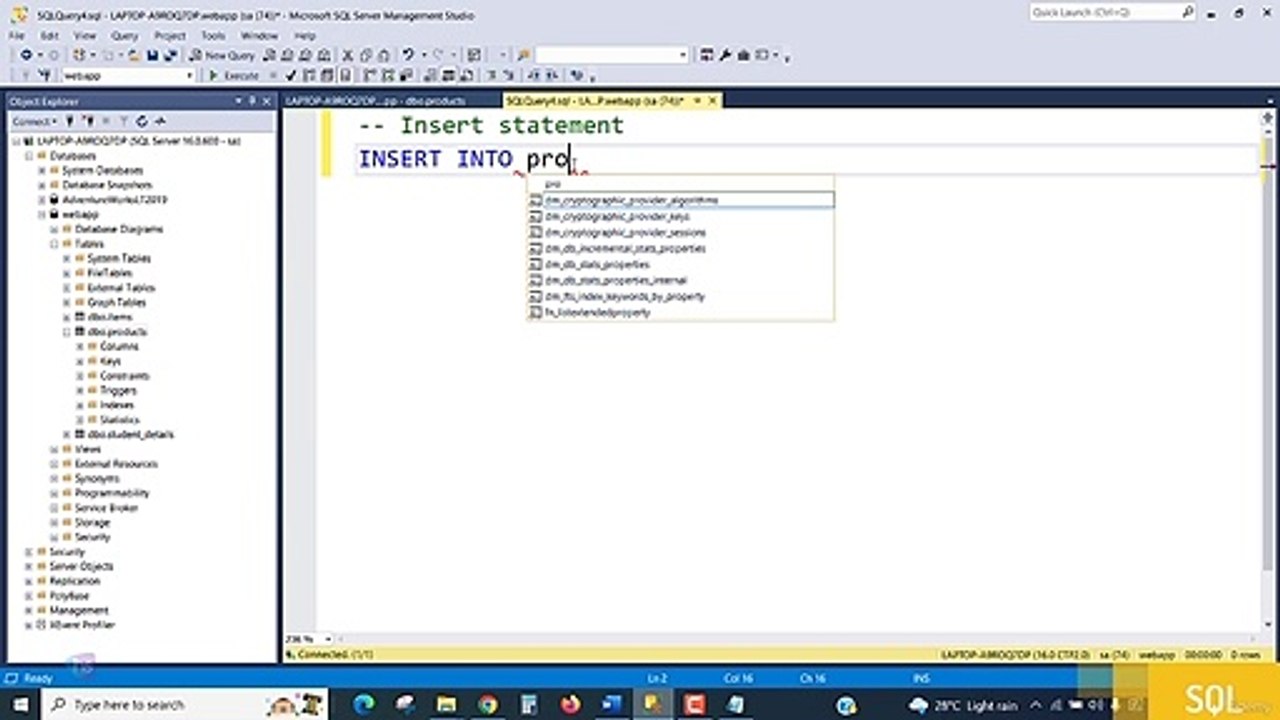
Task: Click the Undo arrow icon
Action: click(x=407, y=55)
